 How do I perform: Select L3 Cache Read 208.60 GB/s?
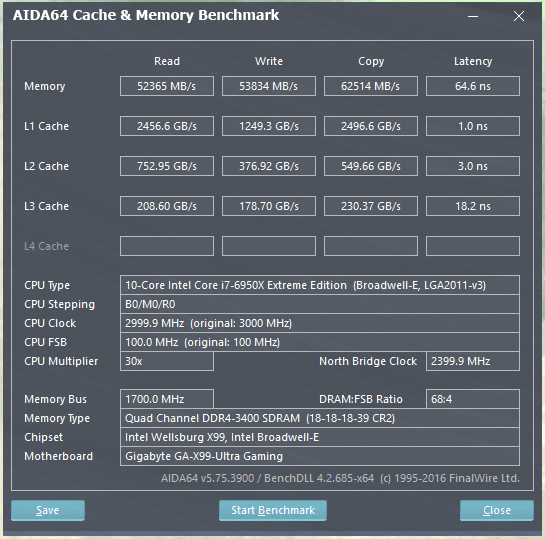[167, 206]
